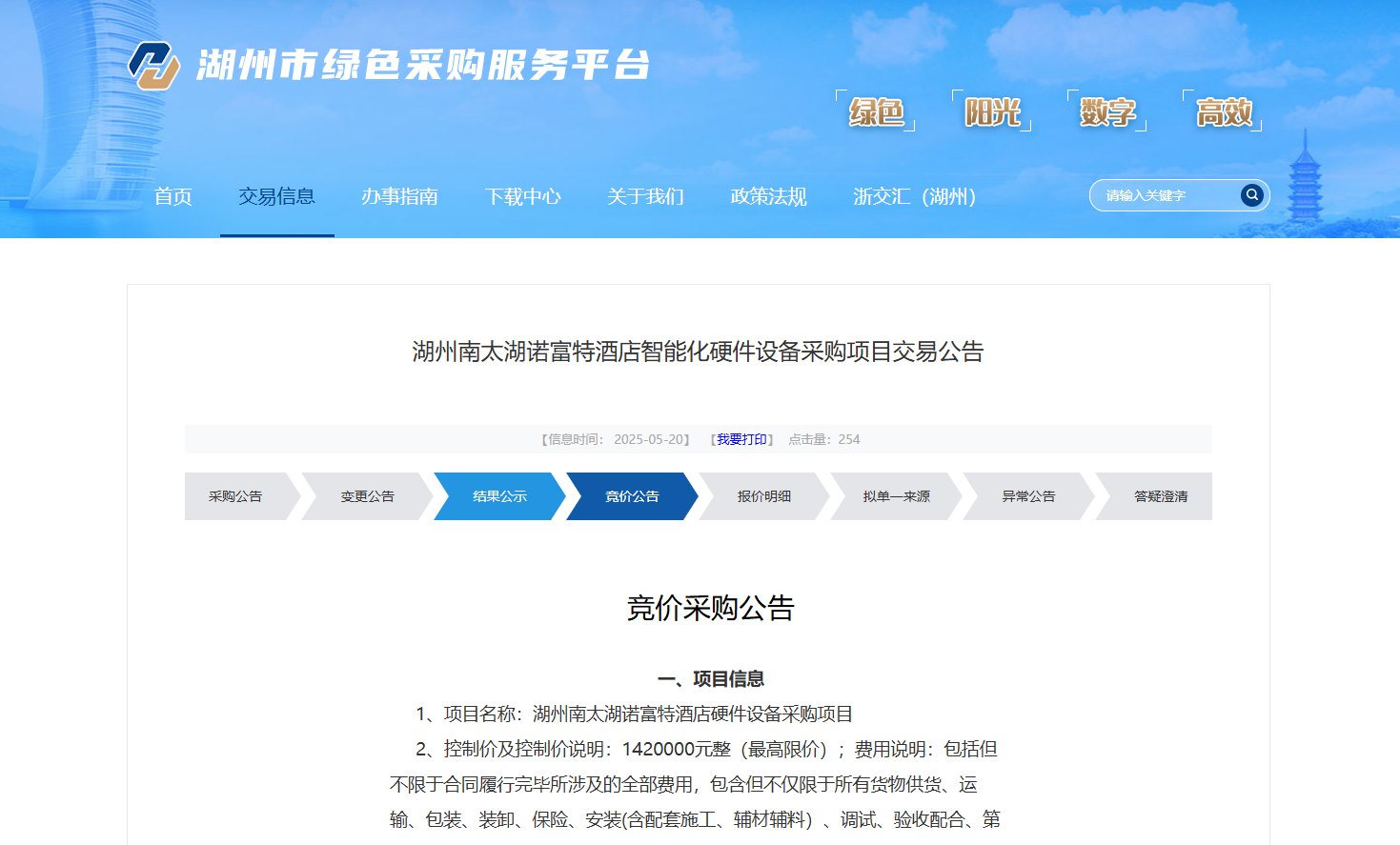Click the 项目名称 line text

click(x=634, y=714)
